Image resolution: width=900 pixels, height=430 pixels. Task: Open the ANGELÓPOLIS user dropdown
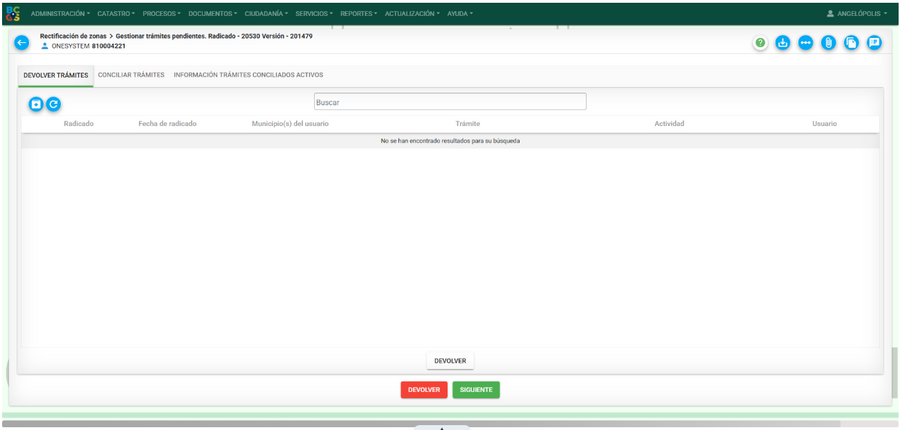coord(857,13)
